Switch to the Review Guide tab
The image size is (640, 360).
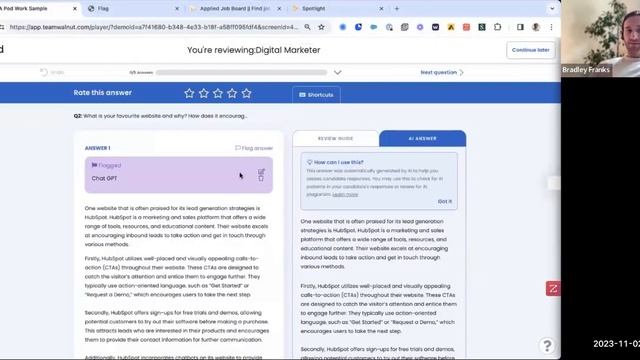tap(336, 138)
